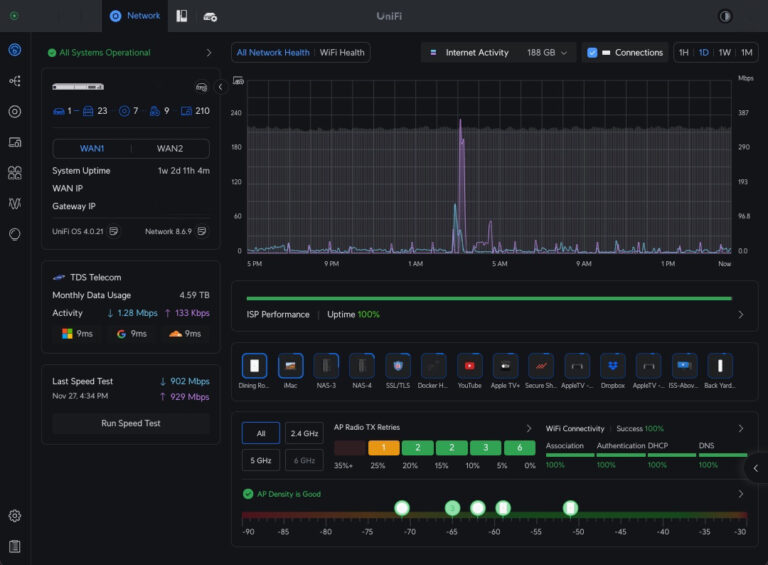Select the 1W time range

(x=724, y=52)
